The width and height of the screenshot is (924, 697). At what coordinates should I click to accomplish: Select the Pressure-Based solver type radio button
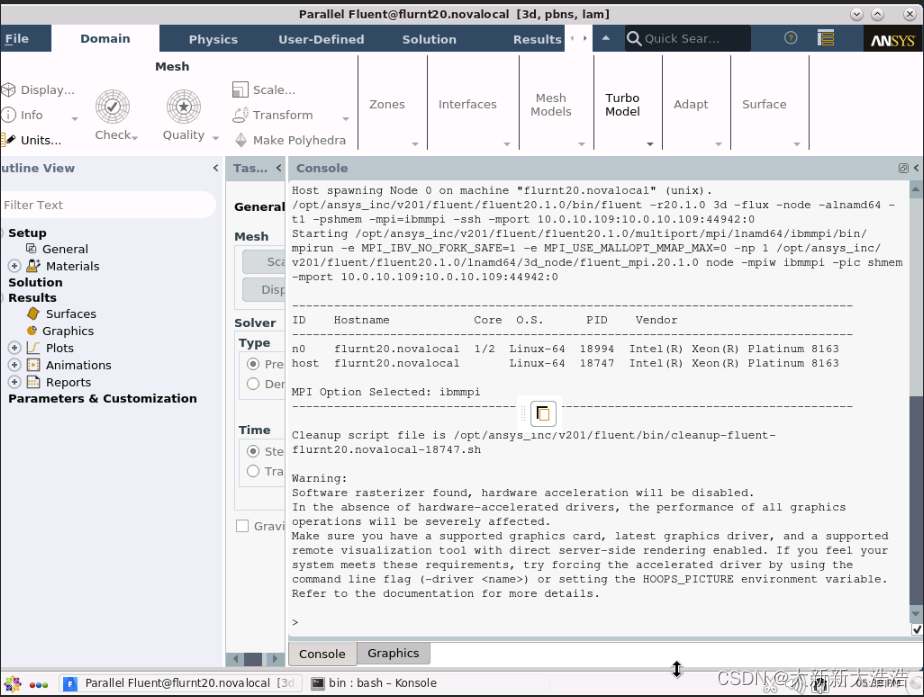[x=253, y=364]
